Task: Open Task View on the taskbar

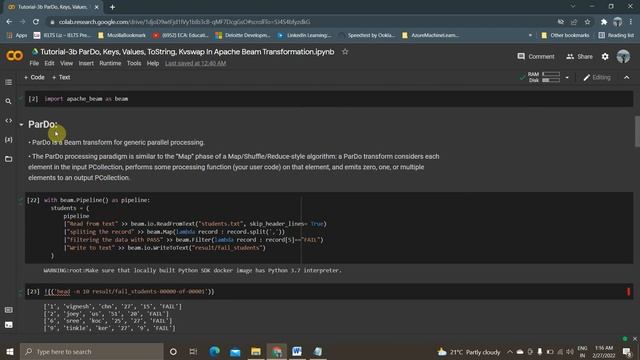Action: point(193,351)
